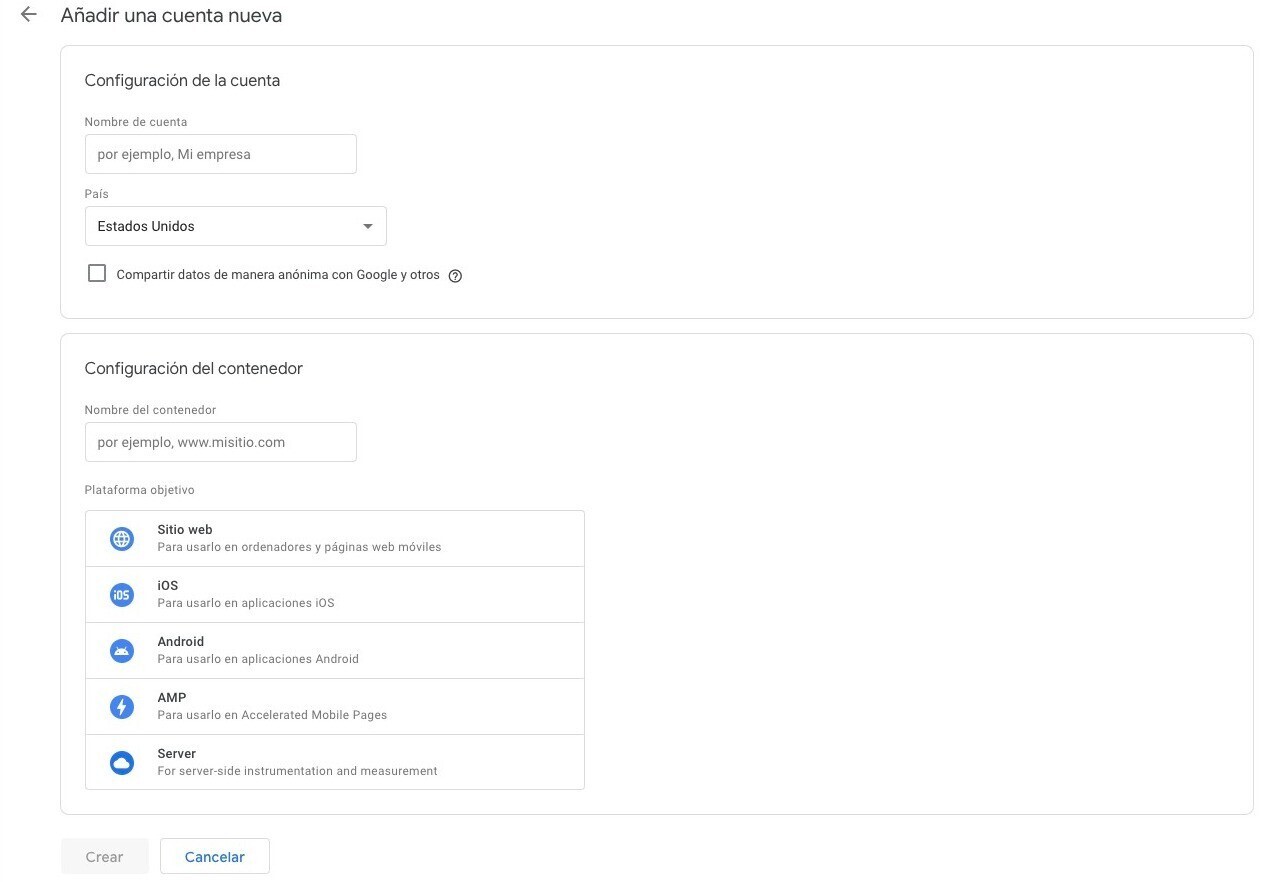Select the AMP platform option
This screenshot has height=882, width=1266.
(335, 707)
